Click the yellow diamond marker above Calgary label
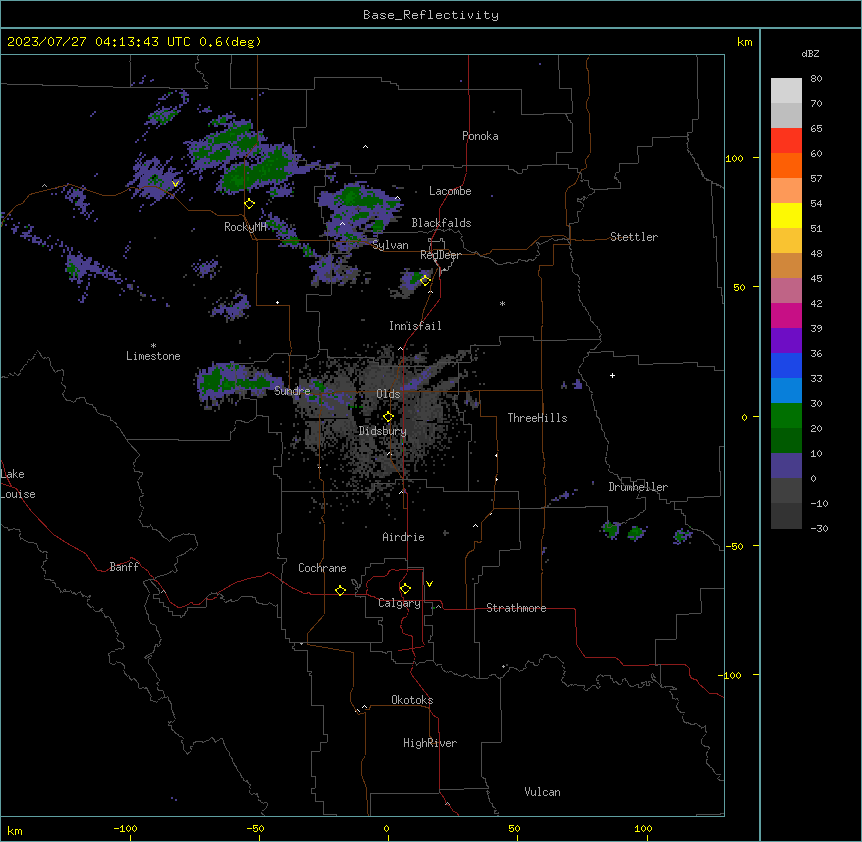The image size is (862, 842). pyautogui.click(x=405, y=589)
